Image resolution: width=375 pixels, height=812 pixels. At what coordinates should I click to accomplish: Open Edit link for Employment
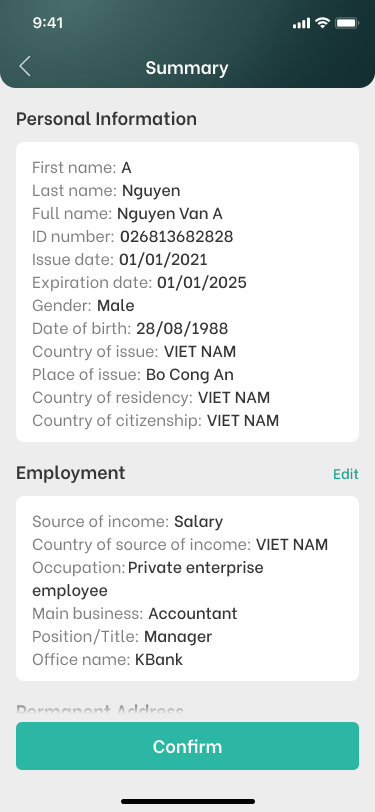pos(345,474)
